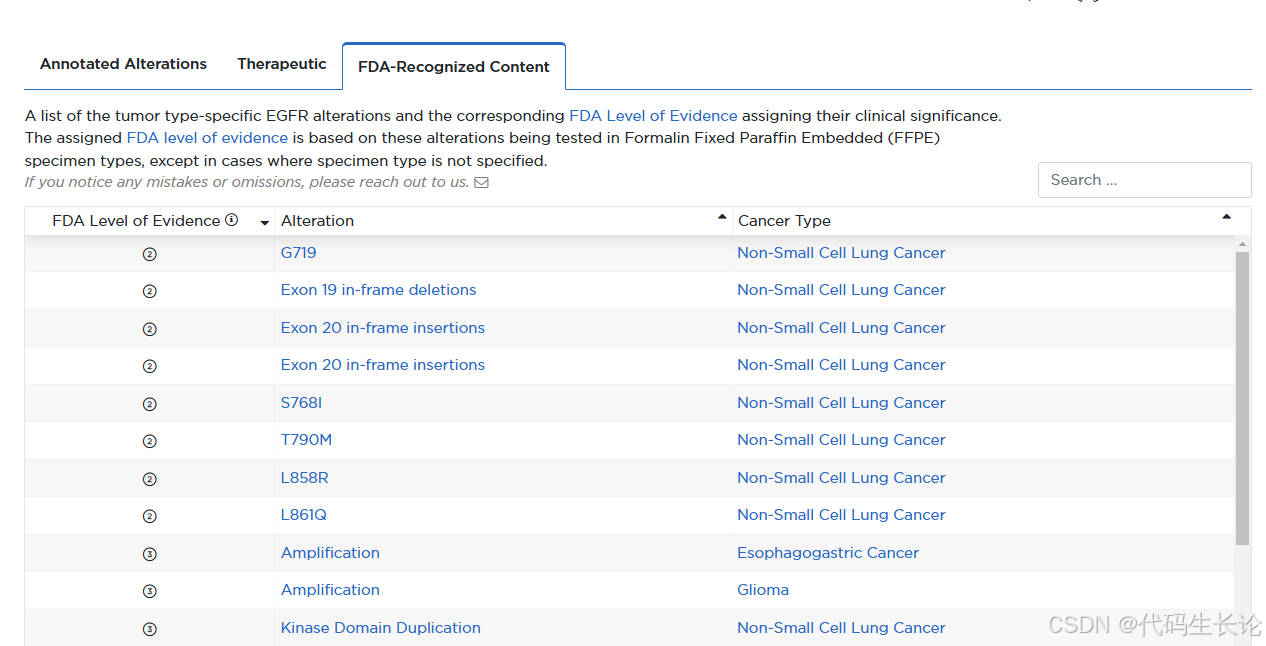Focus the Search input field
Screen dimensions: 1266x646
click(x=1144, y=180)
